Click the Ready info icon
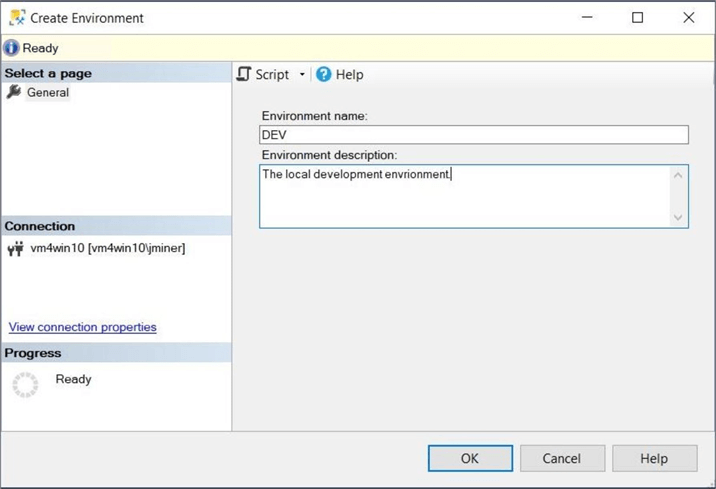The image size is (716, 489). (12, 48)
